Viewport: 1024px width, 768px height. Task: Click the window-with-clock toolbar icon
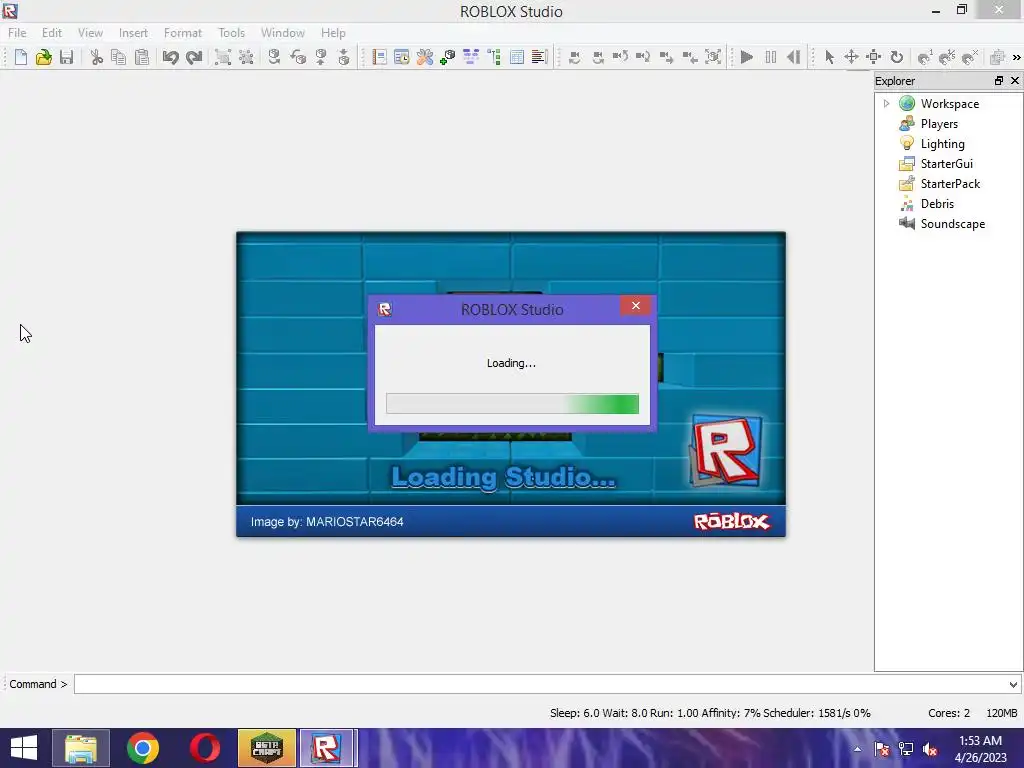pyautogui.click(x=402, y=57)
